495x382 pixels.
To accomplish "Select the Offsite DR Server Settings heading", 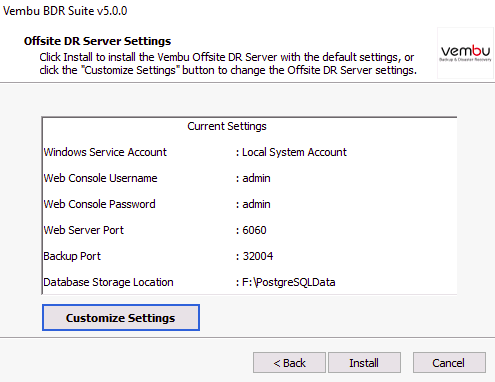I will coord(97,41).
